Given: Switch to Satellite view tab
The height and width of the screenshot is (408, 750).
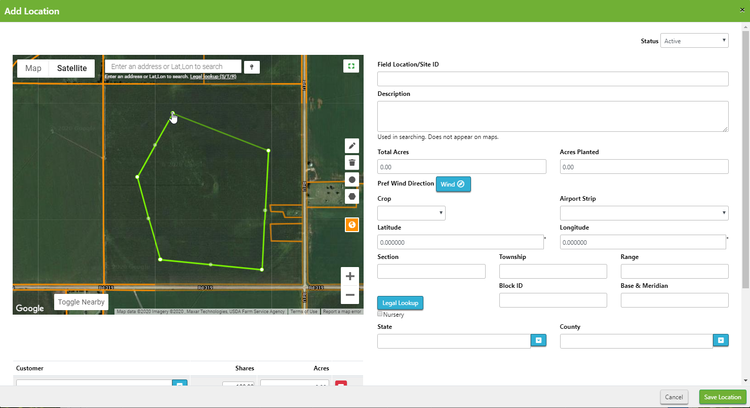Looking at the screenshot, I should point(72,68).
